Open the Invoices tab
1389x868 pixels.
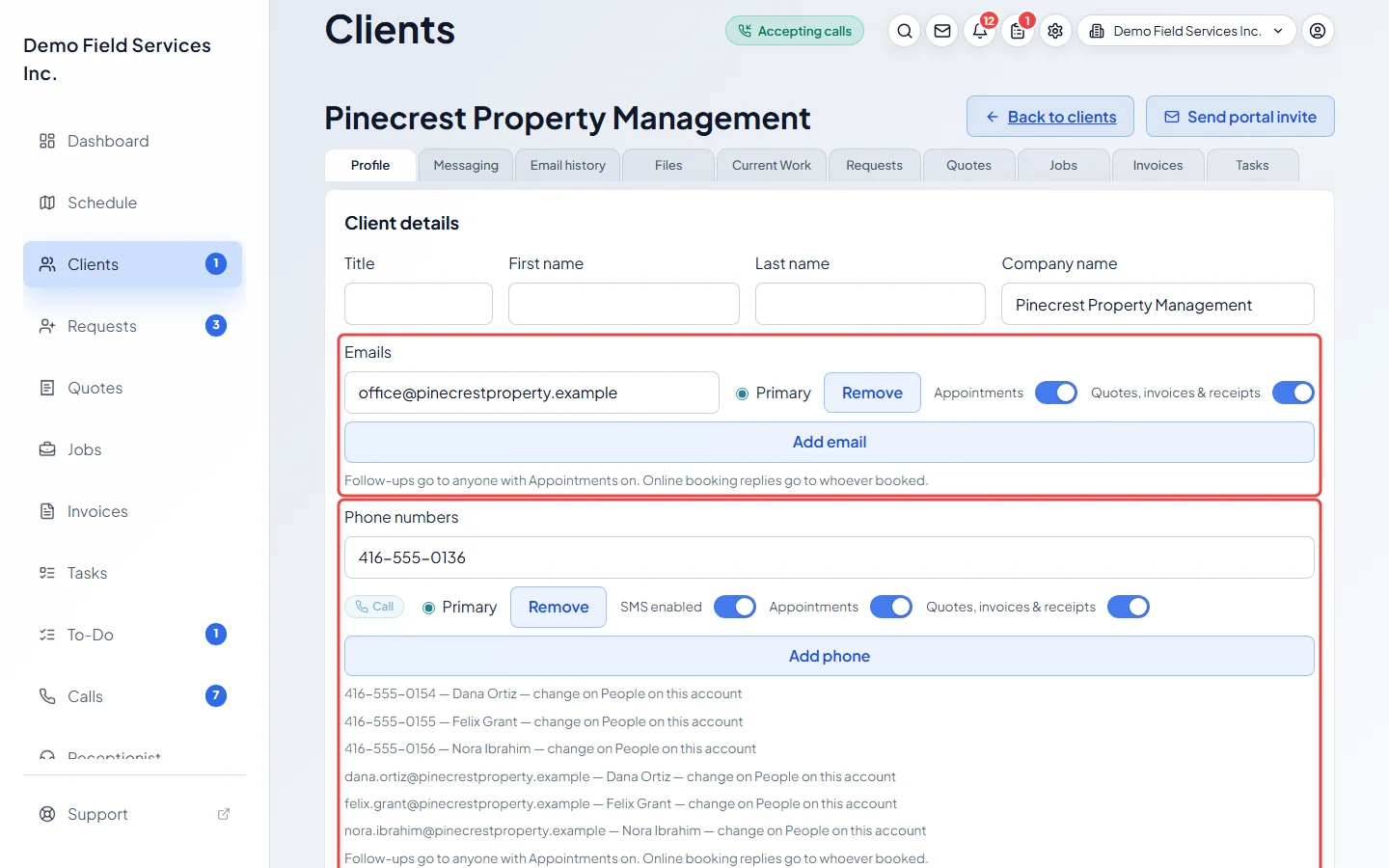[1157, 165]
